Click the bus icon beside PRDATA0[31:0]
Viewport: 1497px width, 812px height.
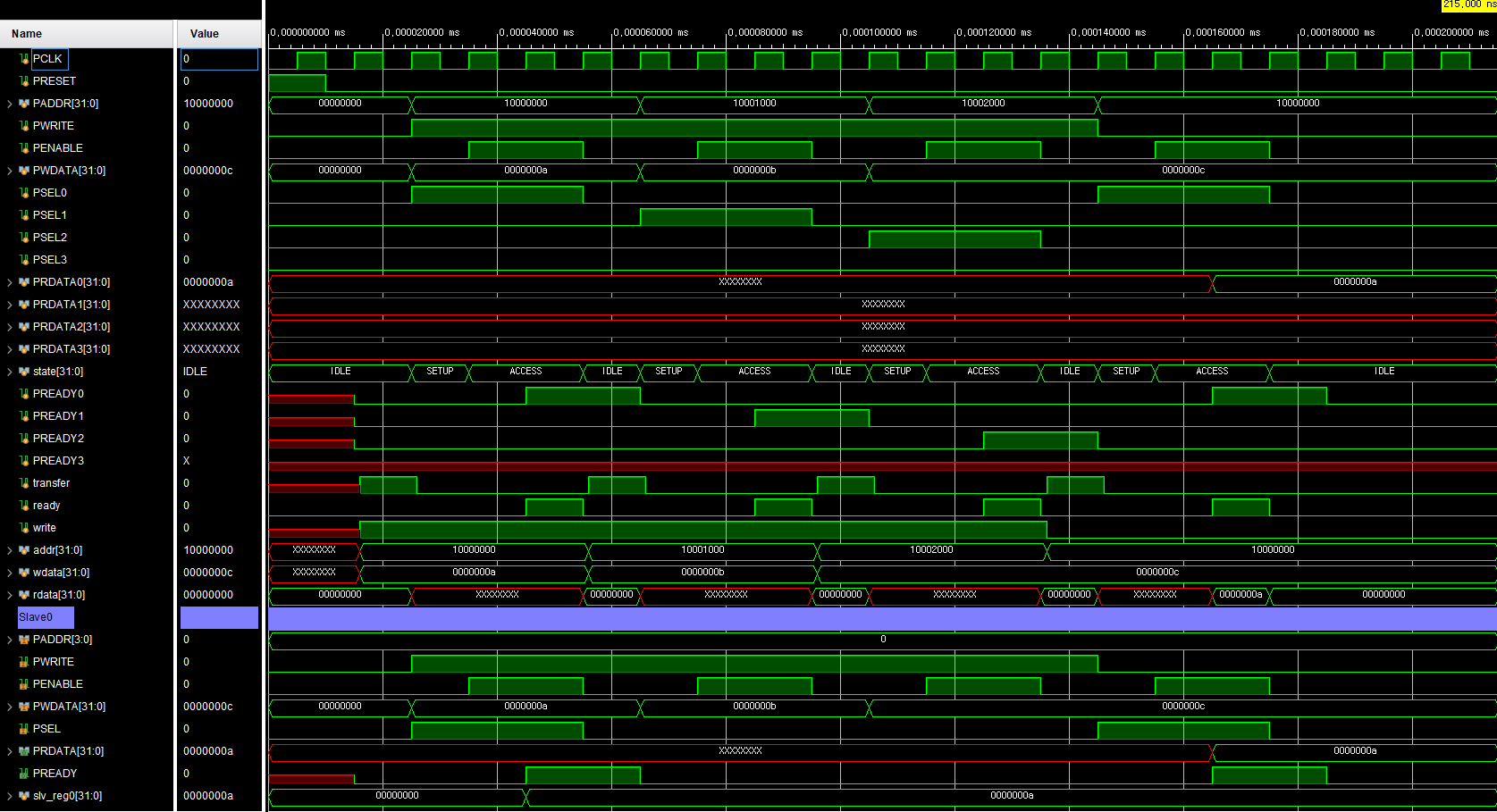tap(24, 282)
